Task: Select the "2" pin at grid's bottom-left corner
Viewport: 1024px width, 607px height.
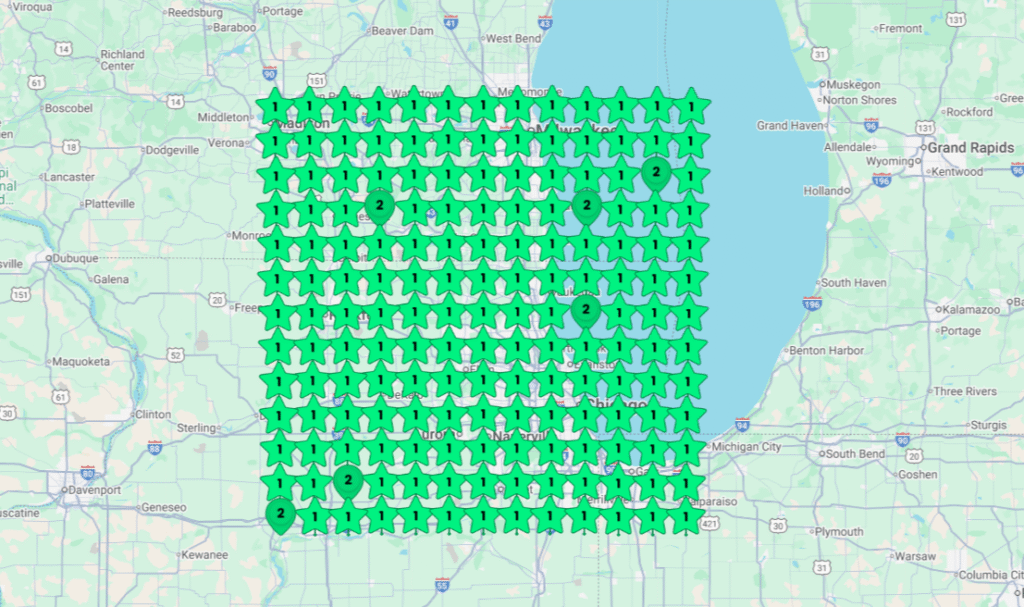Action: [x=281, y=514]
